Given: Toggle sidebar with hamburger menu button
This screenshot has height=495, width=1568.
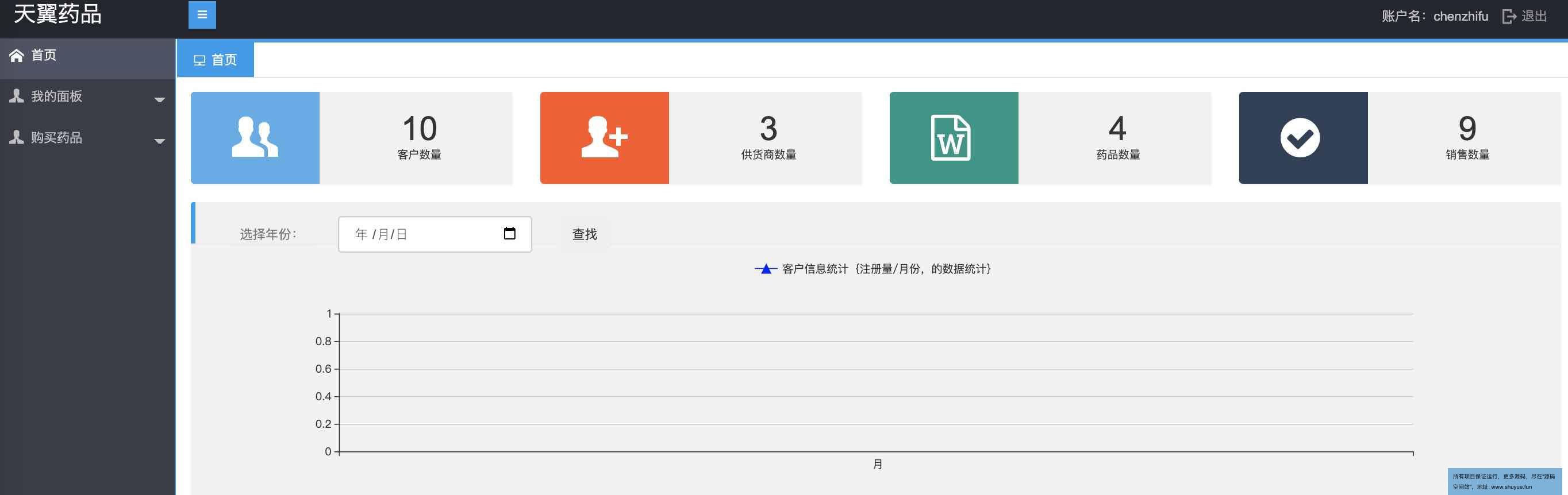Looking at the screenshot, I should (x=202, y=15).
